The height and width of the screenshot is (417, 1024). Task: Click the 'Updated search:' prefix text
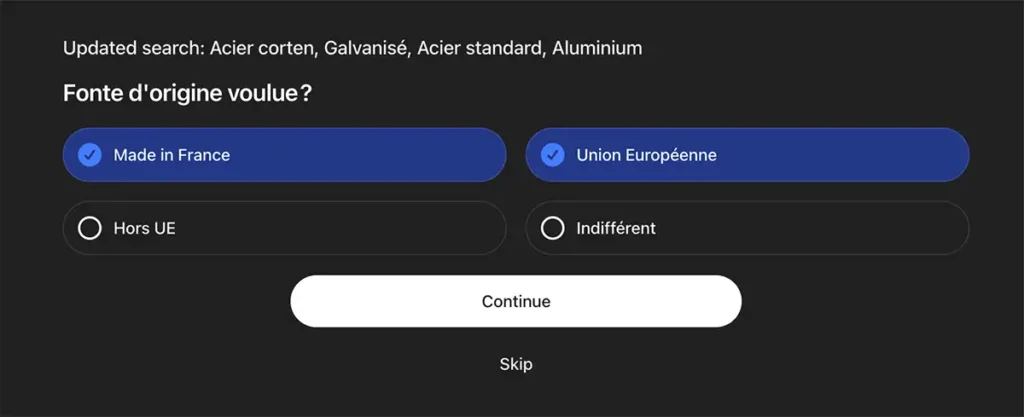[x=133, y=48]
